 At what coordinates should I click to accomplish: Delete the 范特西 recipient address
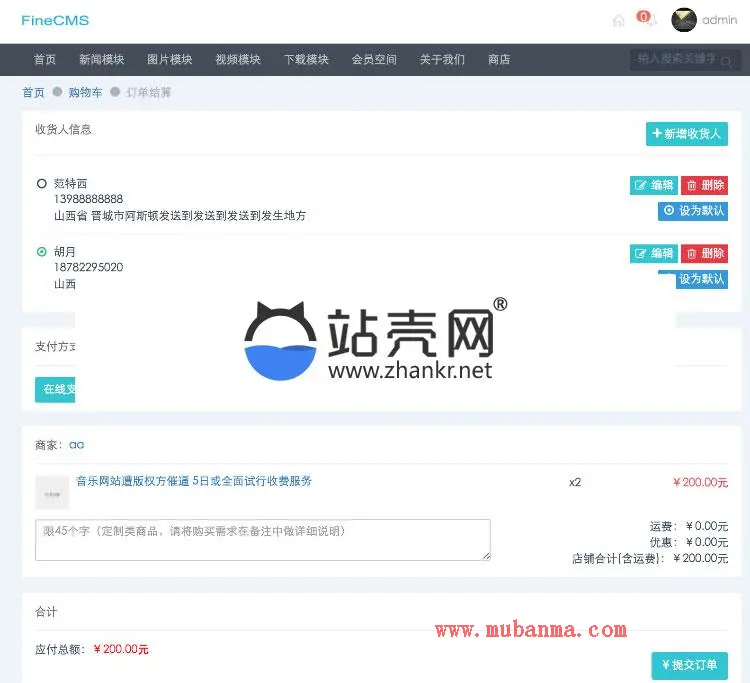tap(704, 185)
